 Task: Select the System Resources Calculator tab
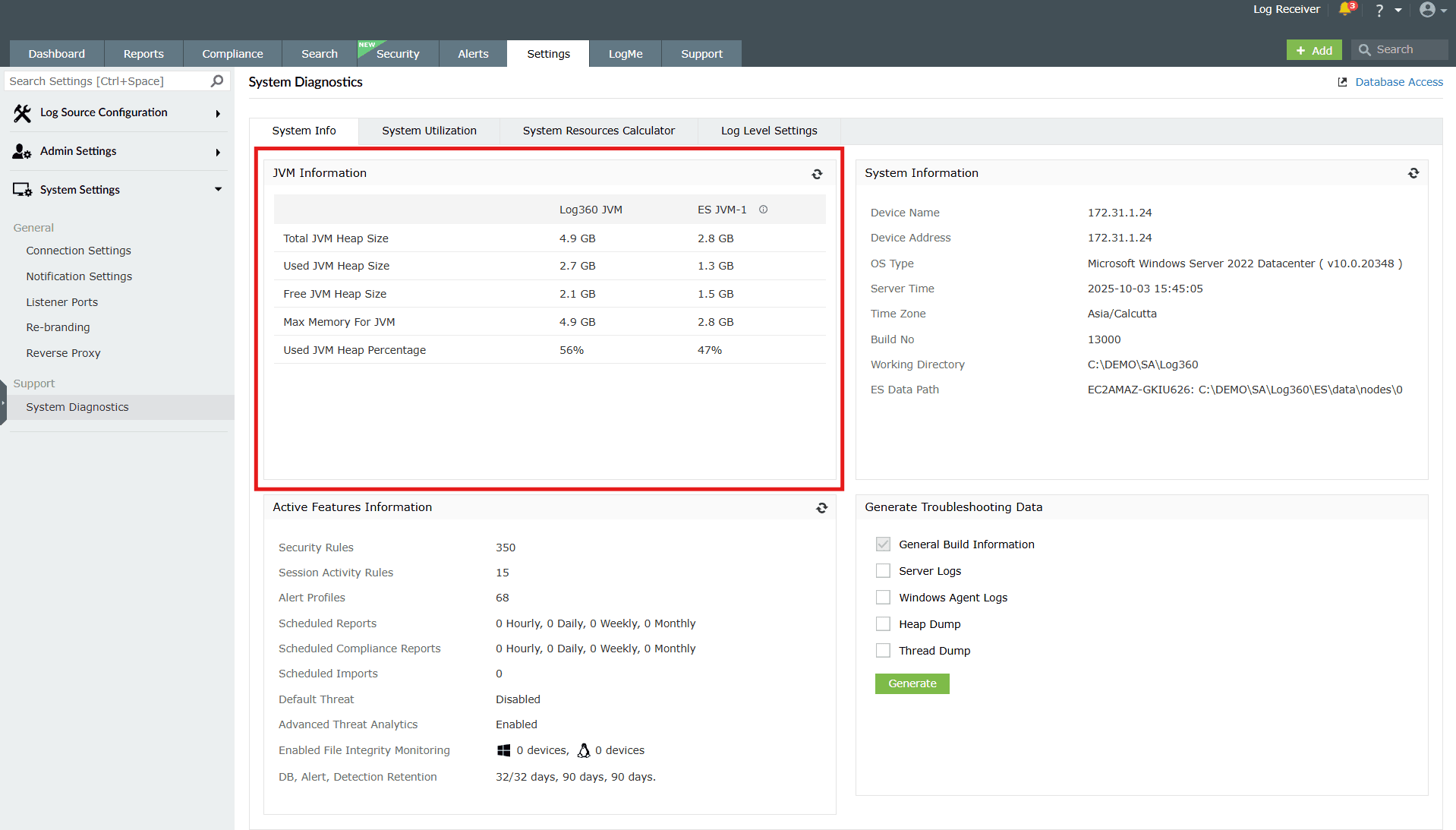point(599,131)
